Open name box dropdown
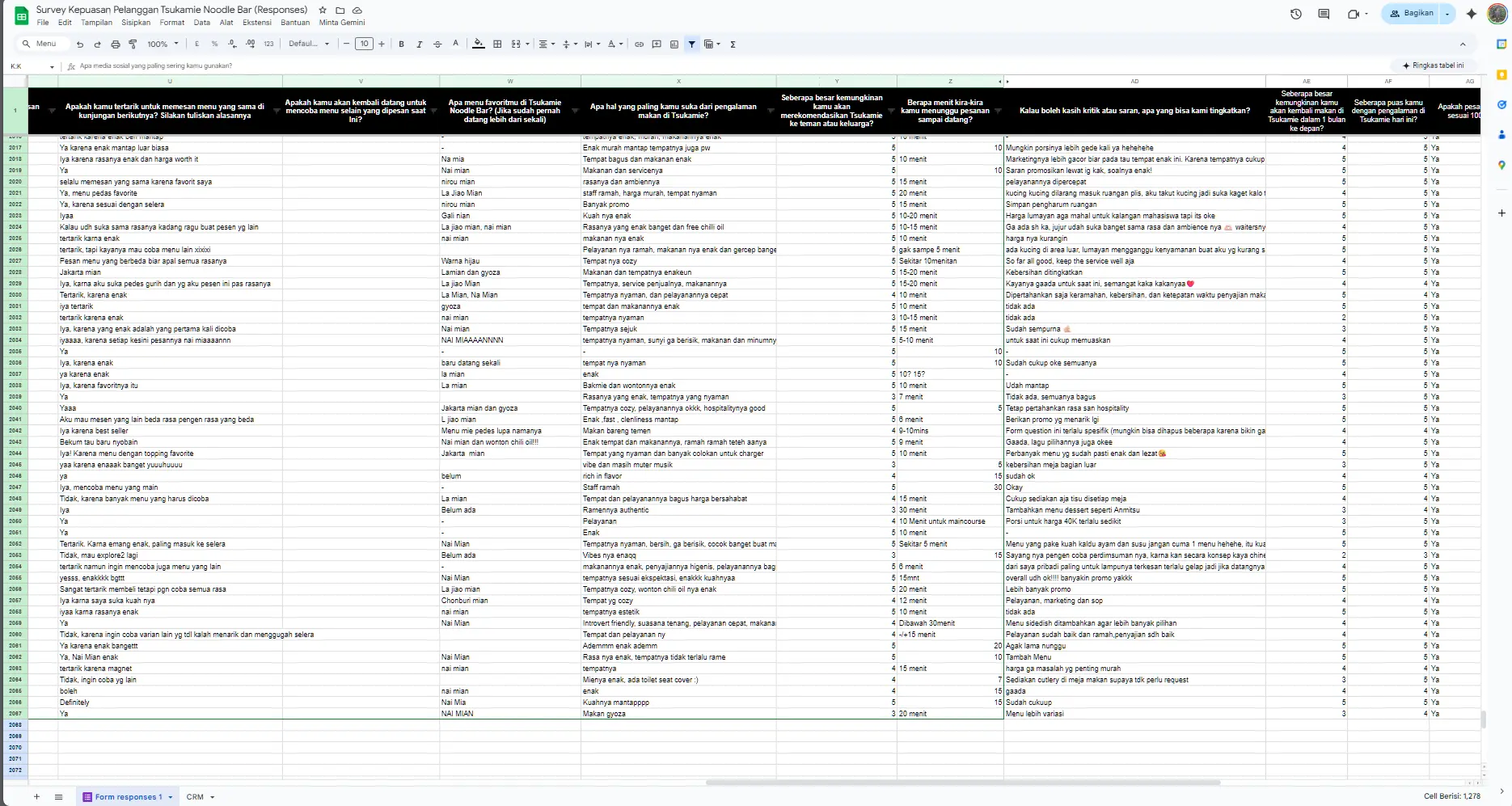Screen dimensions: 1512x806 click(52, 66)
